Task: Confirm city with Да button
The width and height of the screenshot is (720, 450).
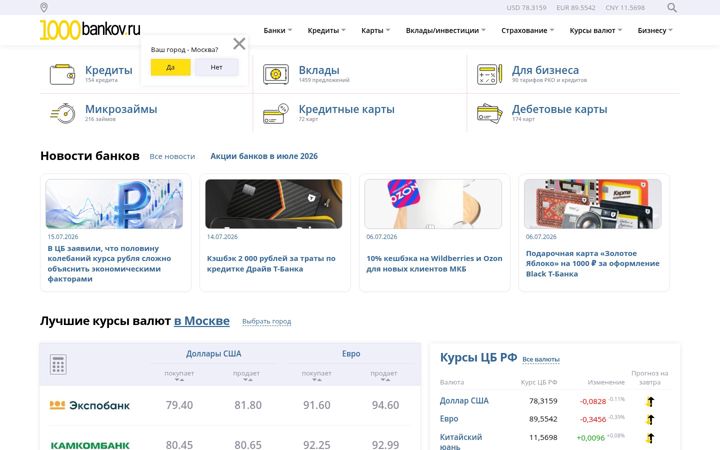Action: point(170,67)
